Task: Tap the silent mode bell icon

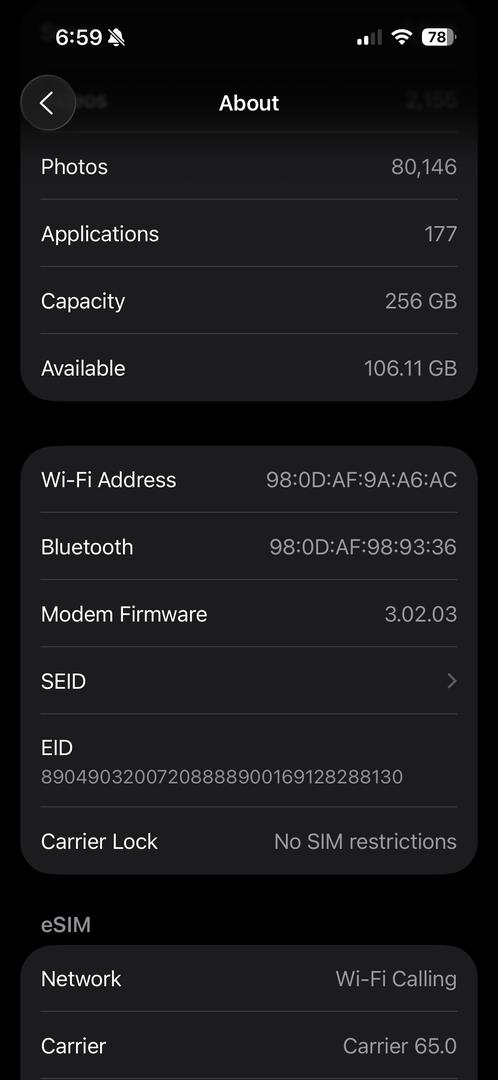Action: tap(116, 37)
